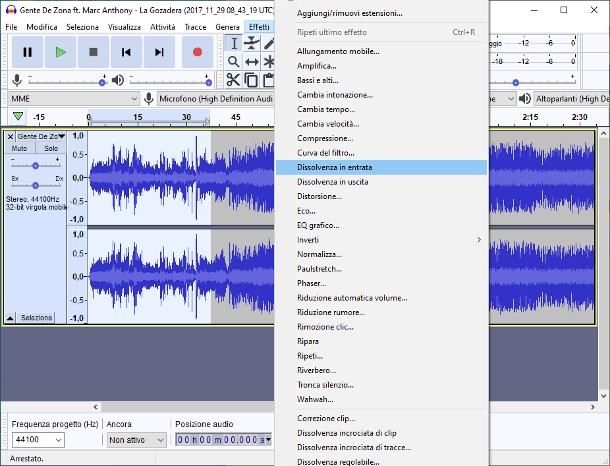This screenshot has width=610, height=466.
Task: Click the green timeline quick-play arrow
Action: coord(18,116)
